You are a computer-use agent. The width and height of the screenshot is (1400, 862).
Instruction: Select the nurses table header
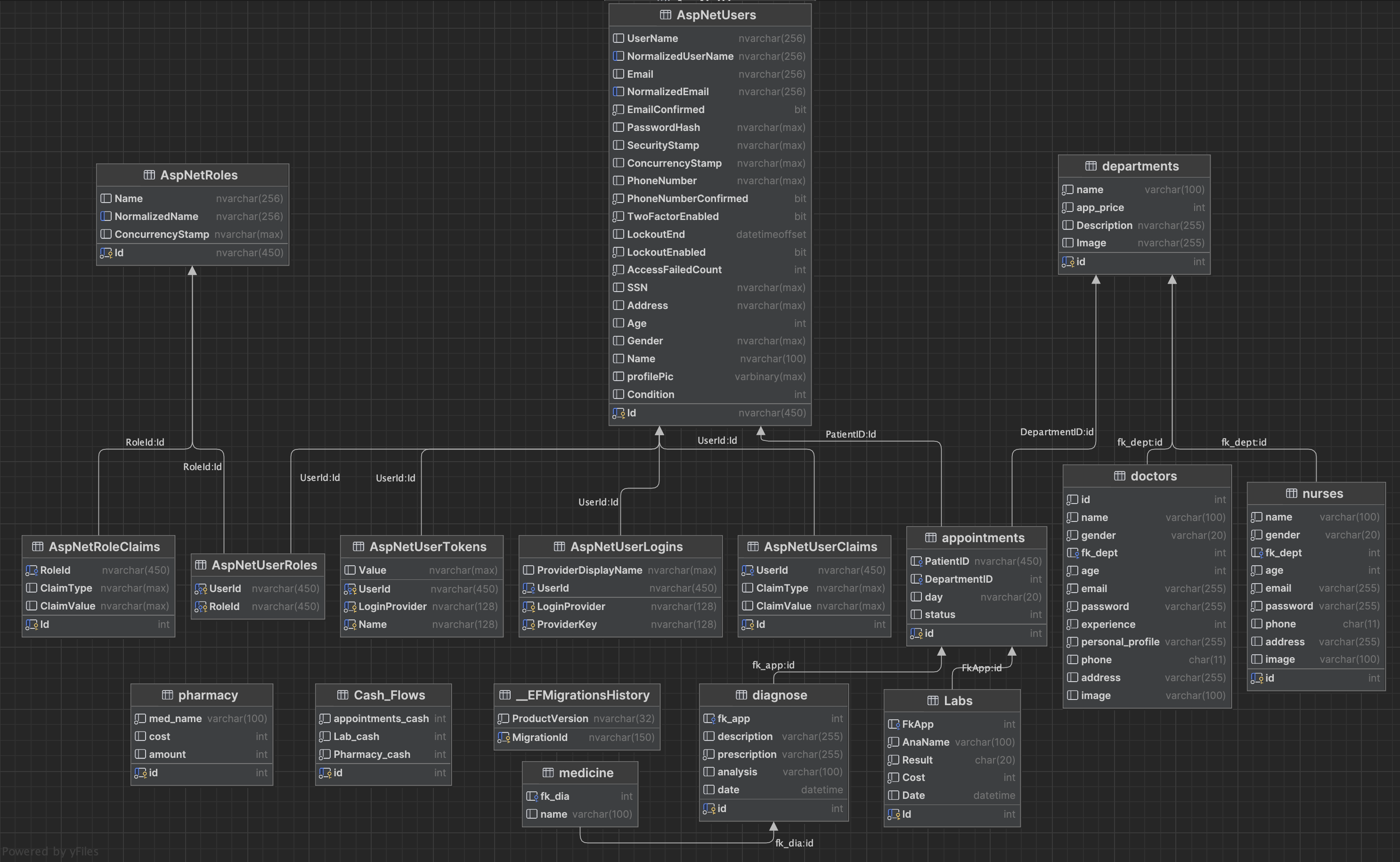point(1316,494)
